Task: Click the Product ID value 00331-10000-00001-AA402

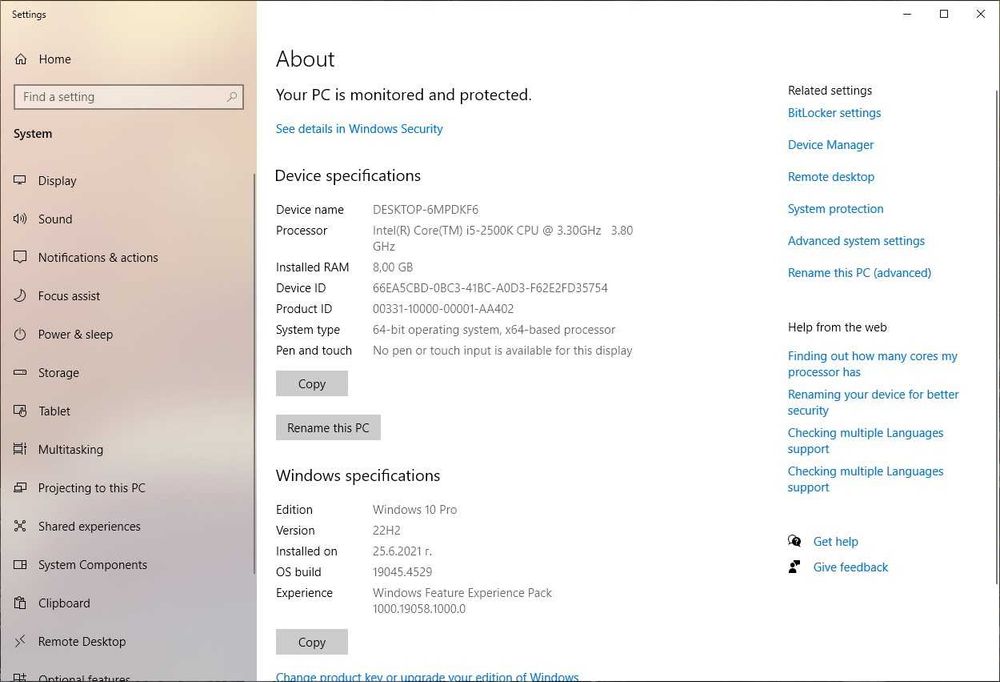Action: tap(443, 309)
